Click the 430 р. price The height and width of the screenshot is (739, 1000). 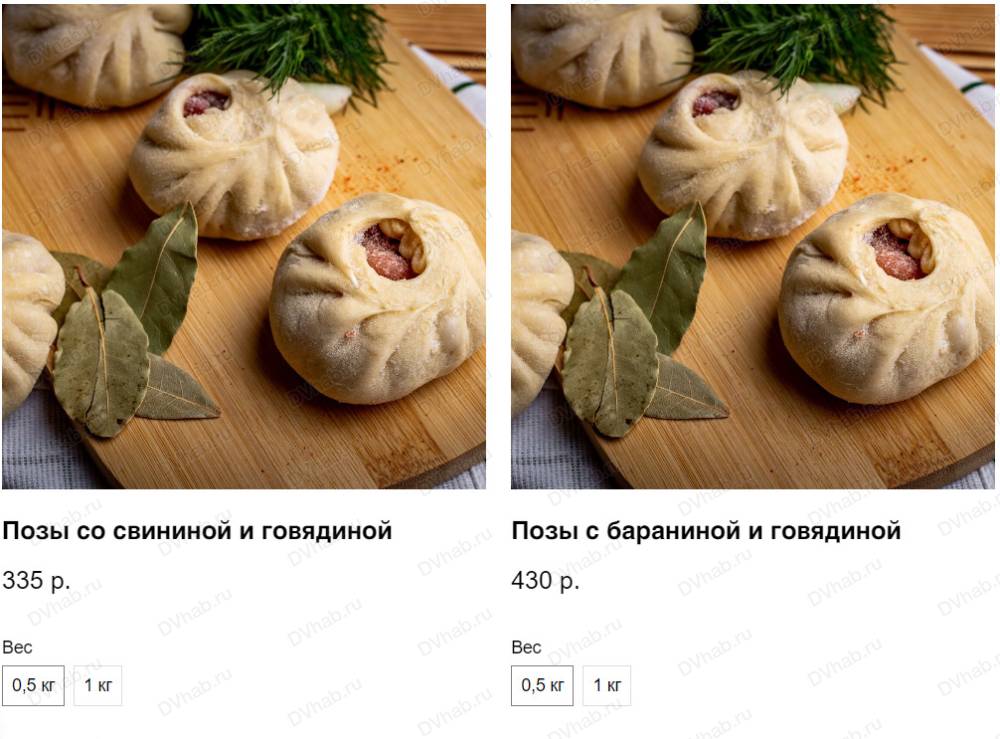tap(545, 581)
